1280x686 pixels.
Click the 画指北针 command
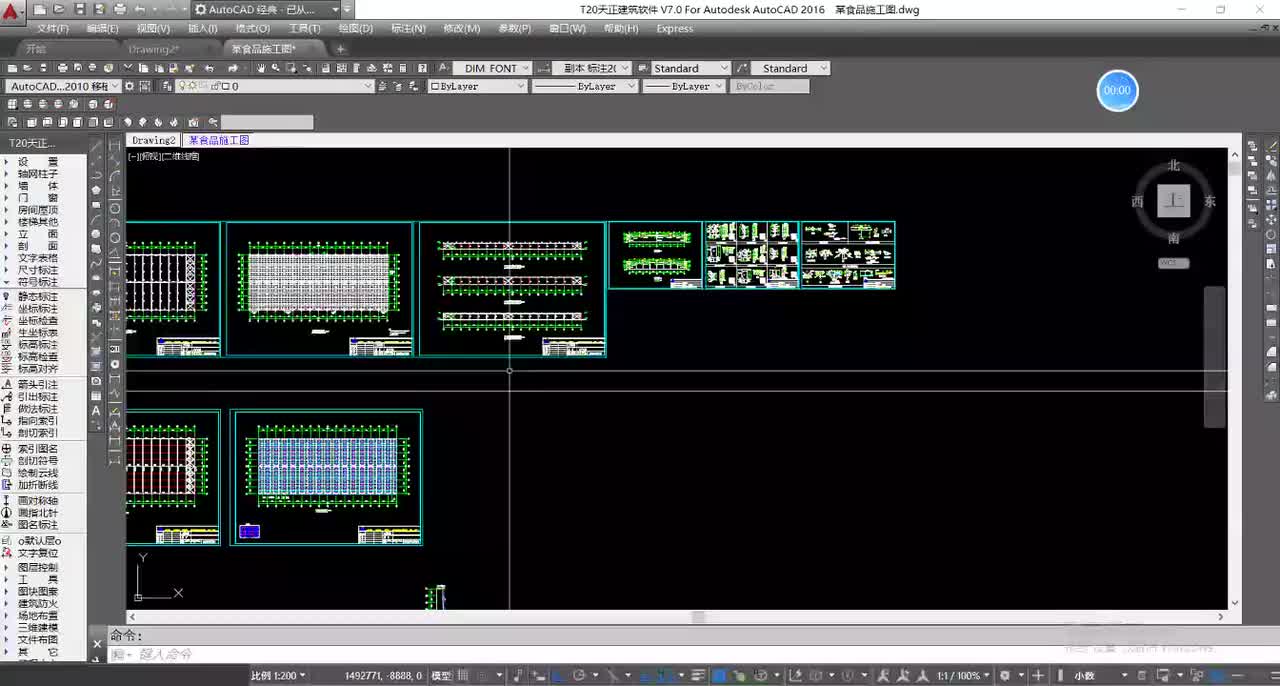[38, 513]
